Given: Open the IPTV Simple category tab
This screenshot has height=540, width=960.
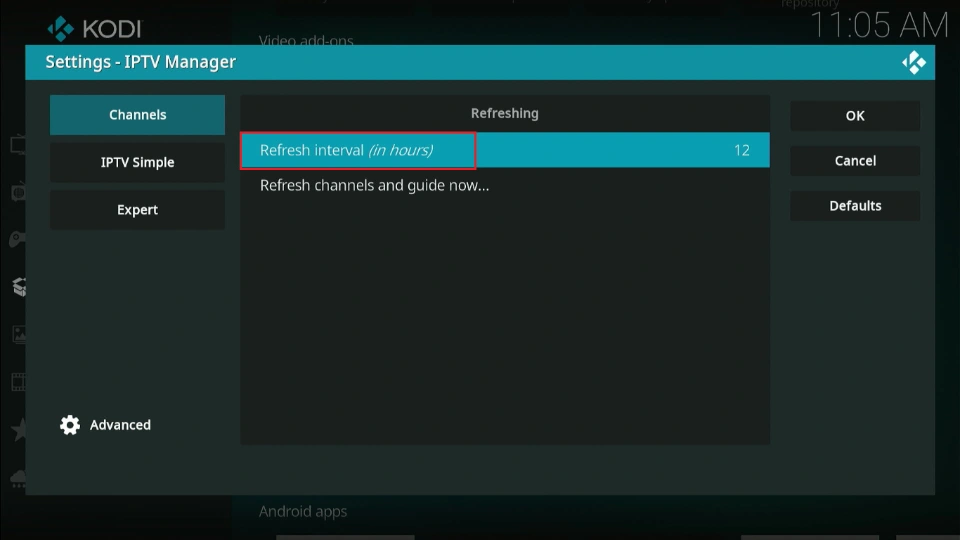Looking at the screenshot, I should coord(138,162).
